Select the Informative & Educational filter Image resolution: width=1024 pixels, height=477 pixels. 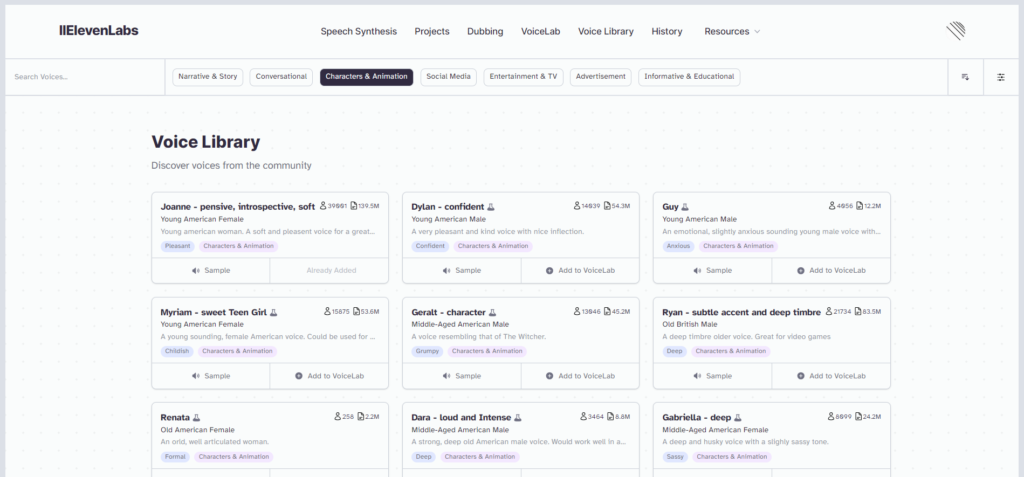689,77
